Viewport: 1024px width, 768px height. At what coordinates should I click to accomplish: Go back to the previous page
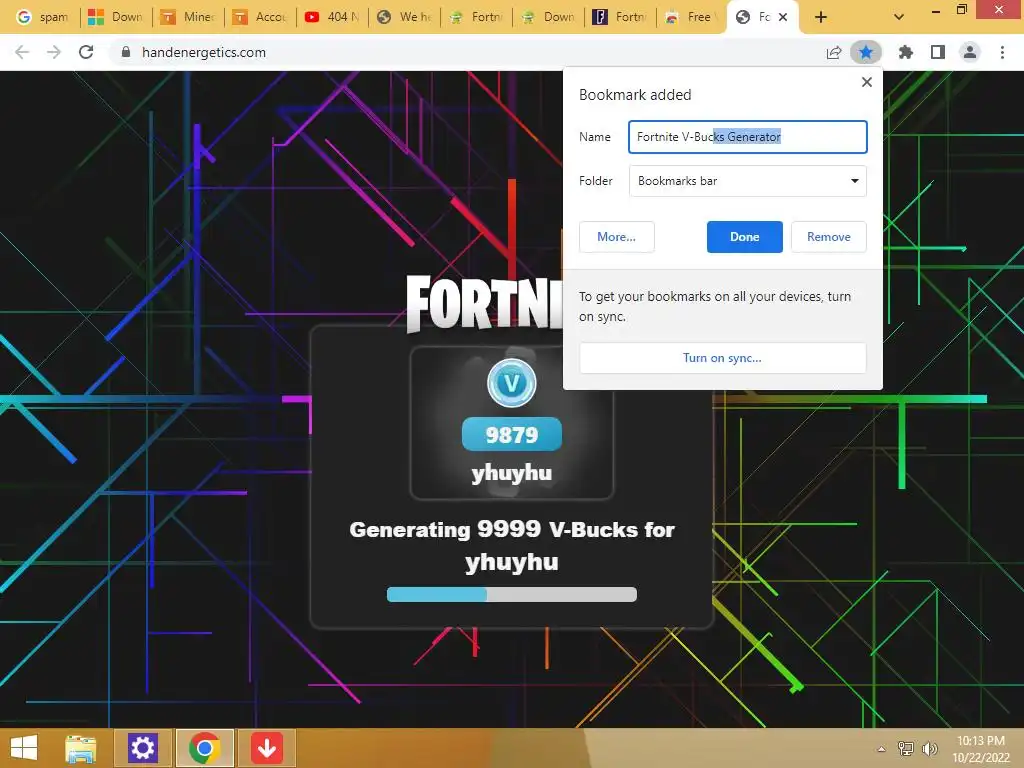pos(22,52)
